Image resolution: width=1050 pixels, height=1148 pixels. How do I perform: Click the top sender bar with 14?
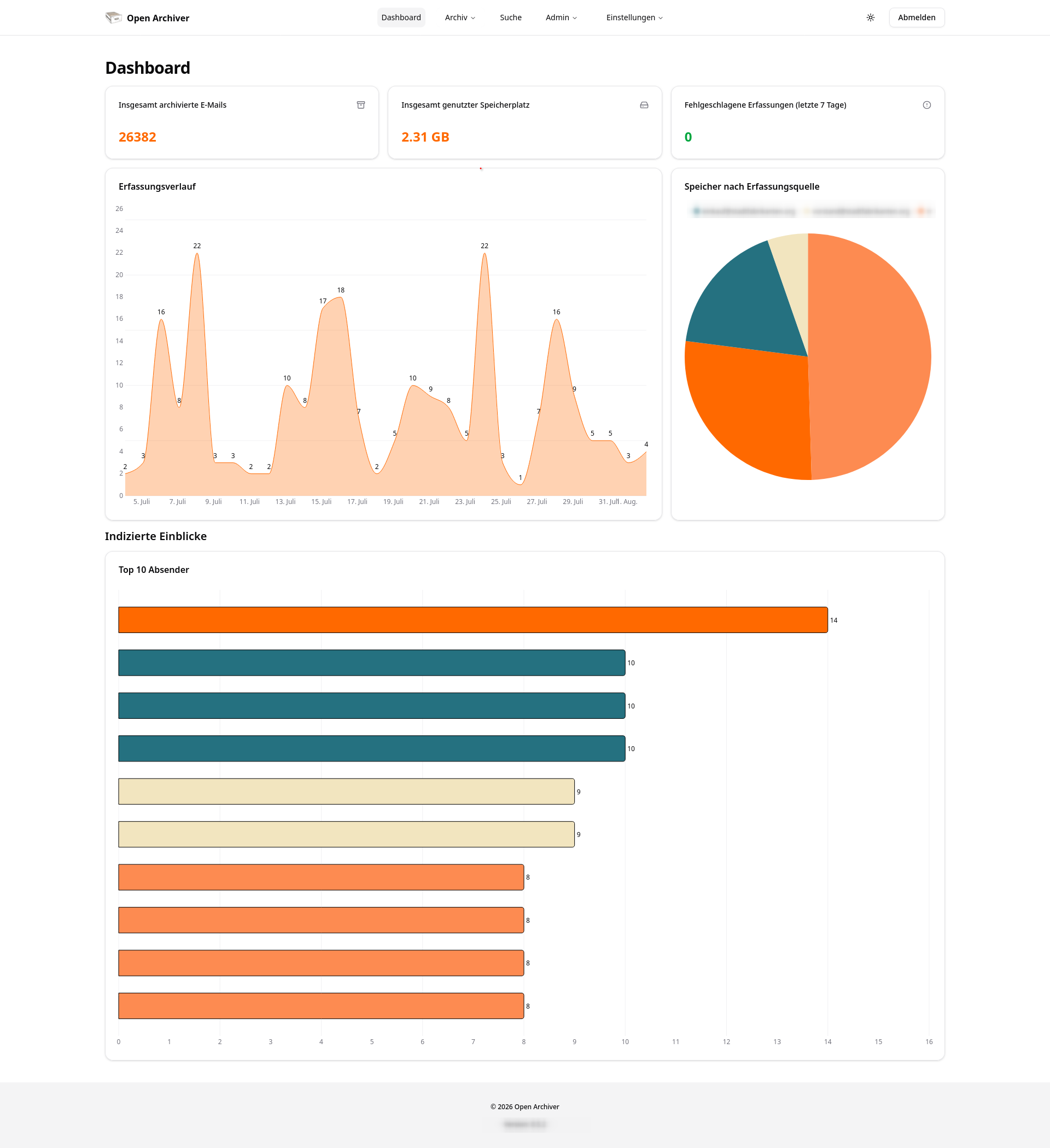pos(473,619)
